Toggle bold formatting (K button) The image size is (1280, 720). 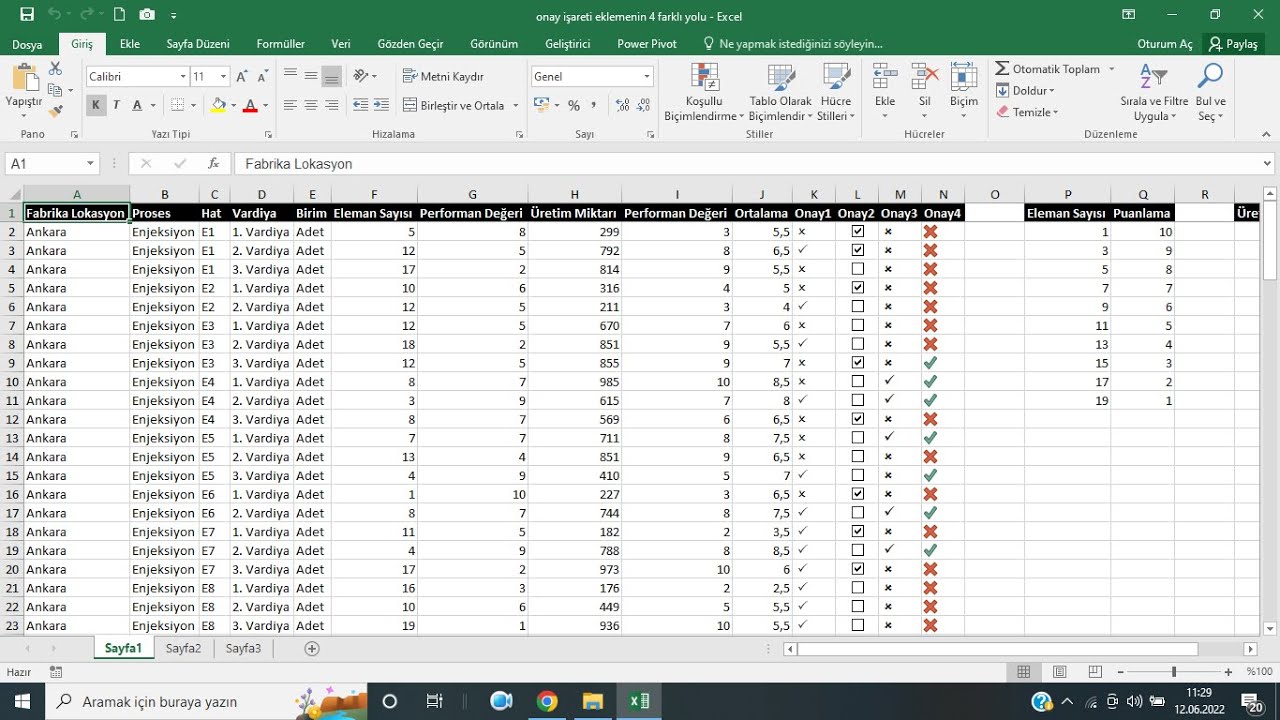click(x=96, y=105)
